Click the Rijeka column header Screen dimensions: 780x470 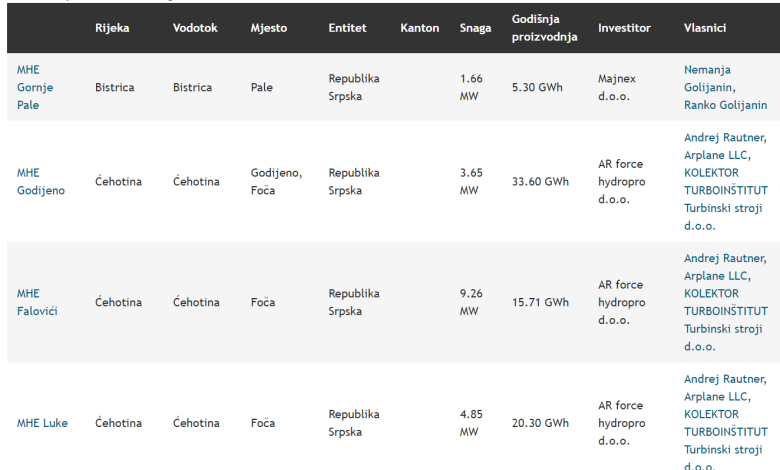[x=111, y=28]
